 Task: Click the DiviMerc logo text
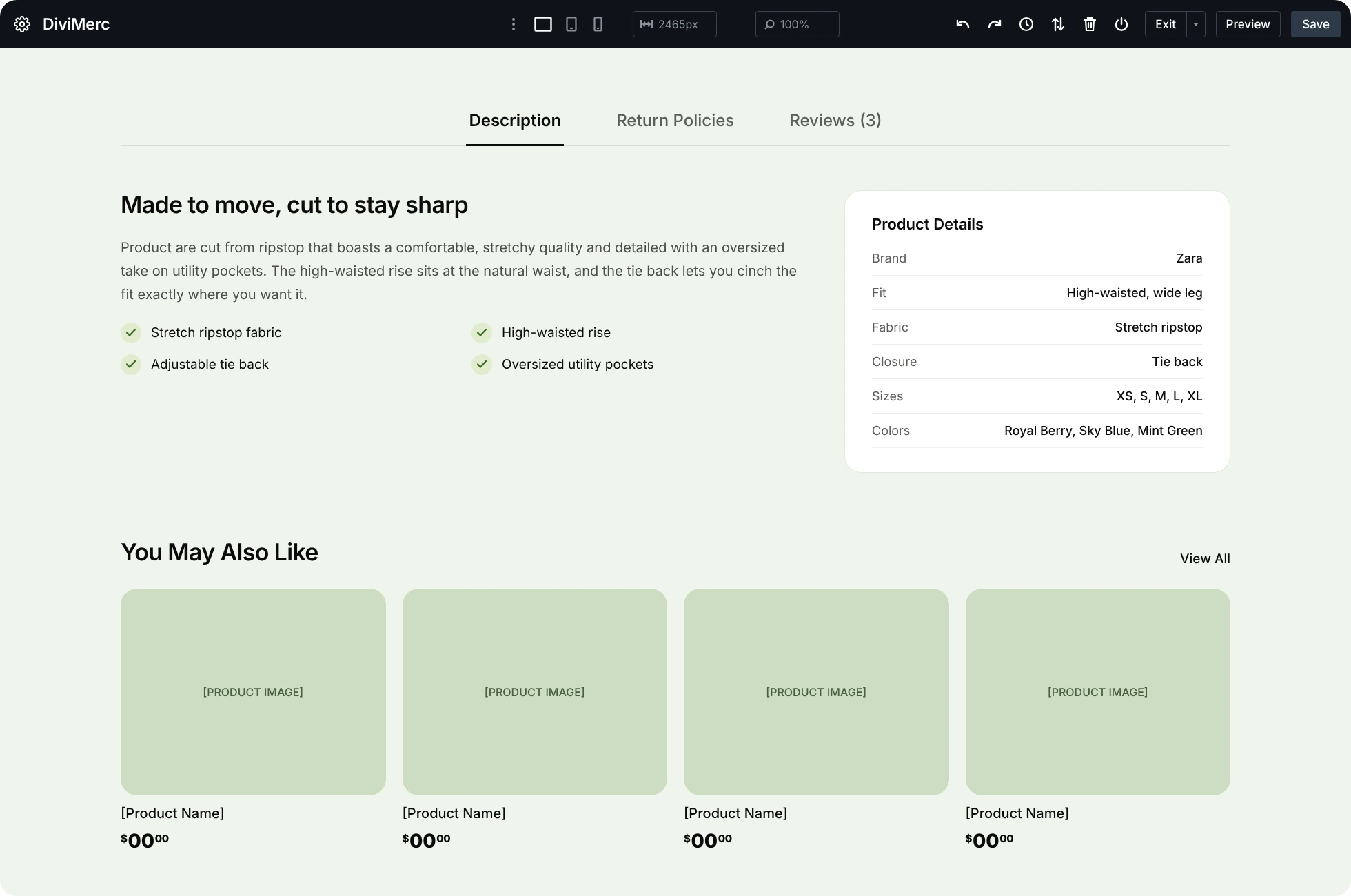point(76,24)
